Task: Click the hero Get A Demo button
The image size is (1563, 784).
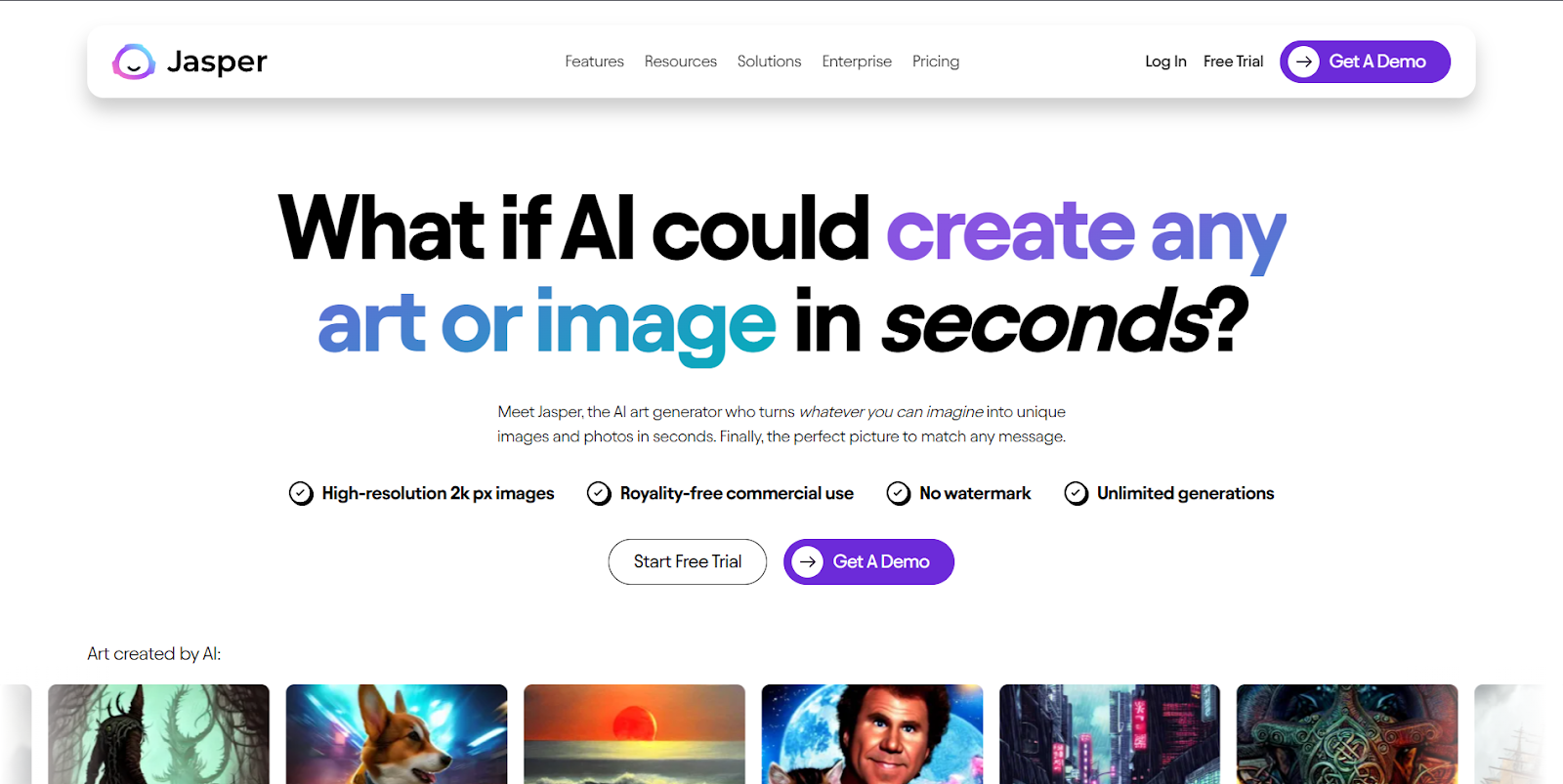Action: tap(868, 561)
